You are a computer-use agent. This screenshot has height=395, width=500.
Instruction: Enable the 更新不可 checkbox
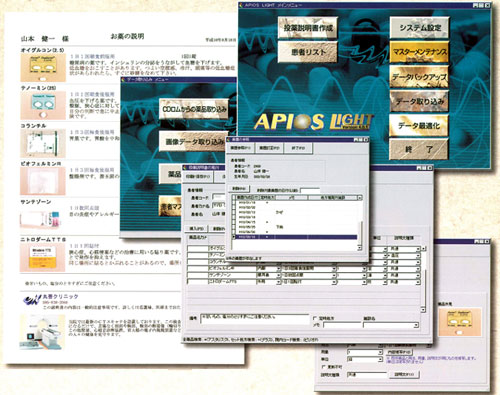coord(323,367)
